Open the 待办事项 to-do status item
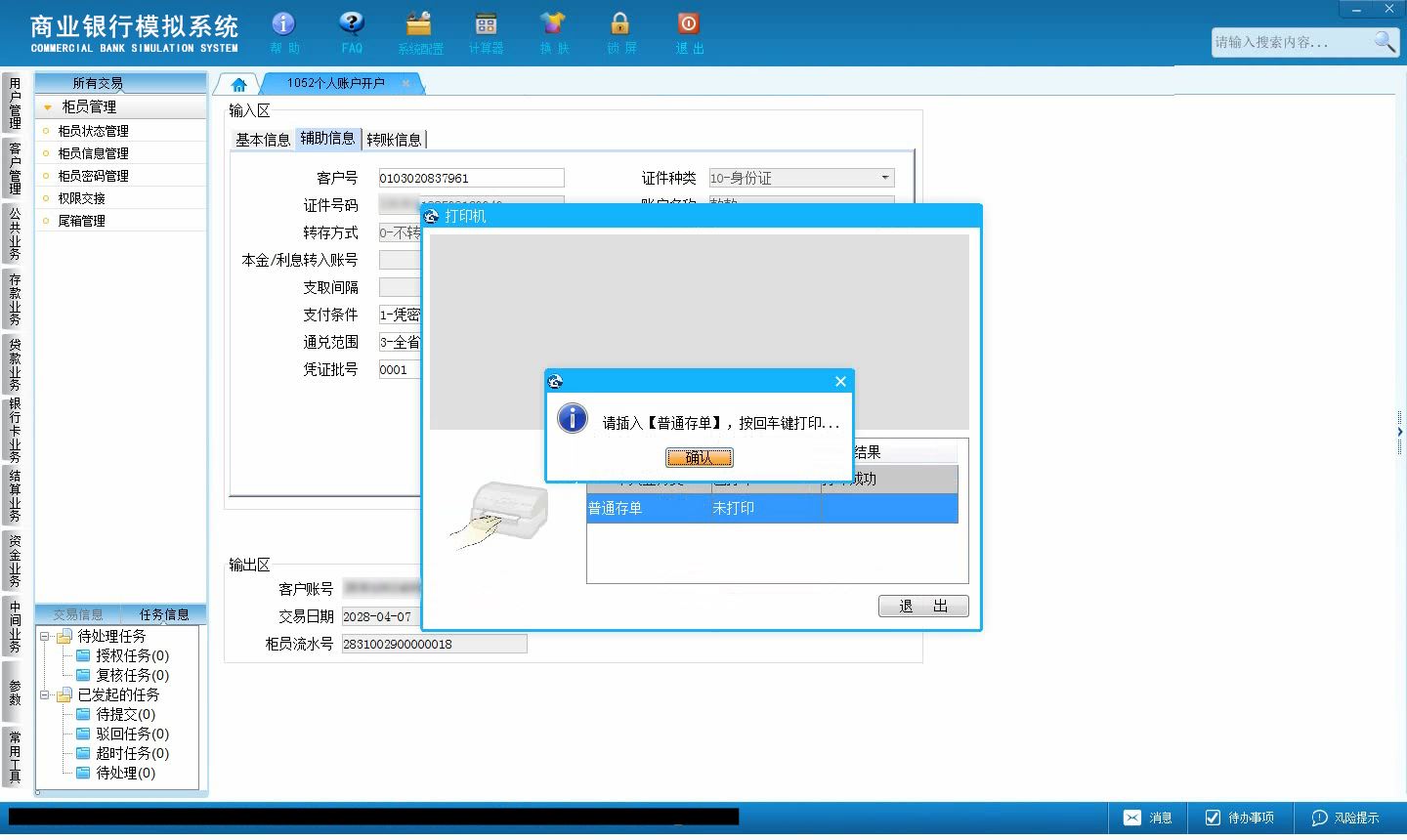The width and height of the screenshot is (1407, 840). coord(1239,818)
